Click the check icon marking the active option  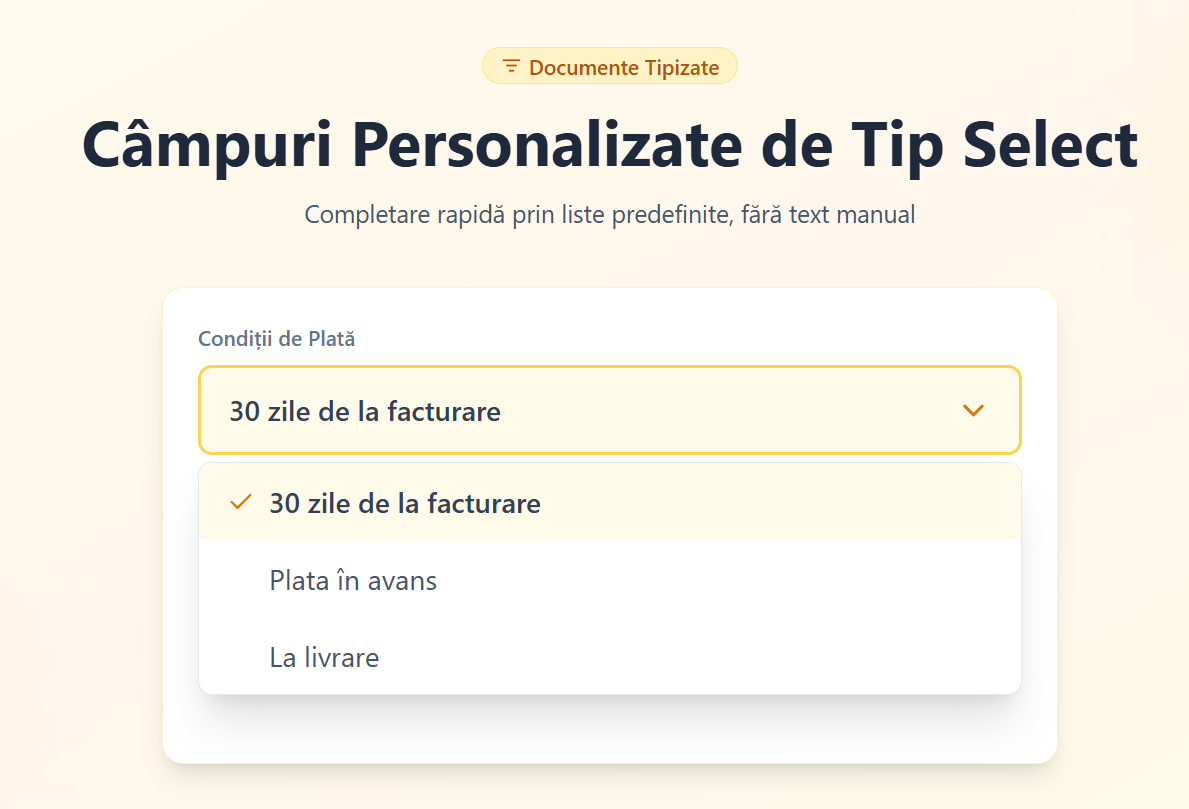pos(240,502)
